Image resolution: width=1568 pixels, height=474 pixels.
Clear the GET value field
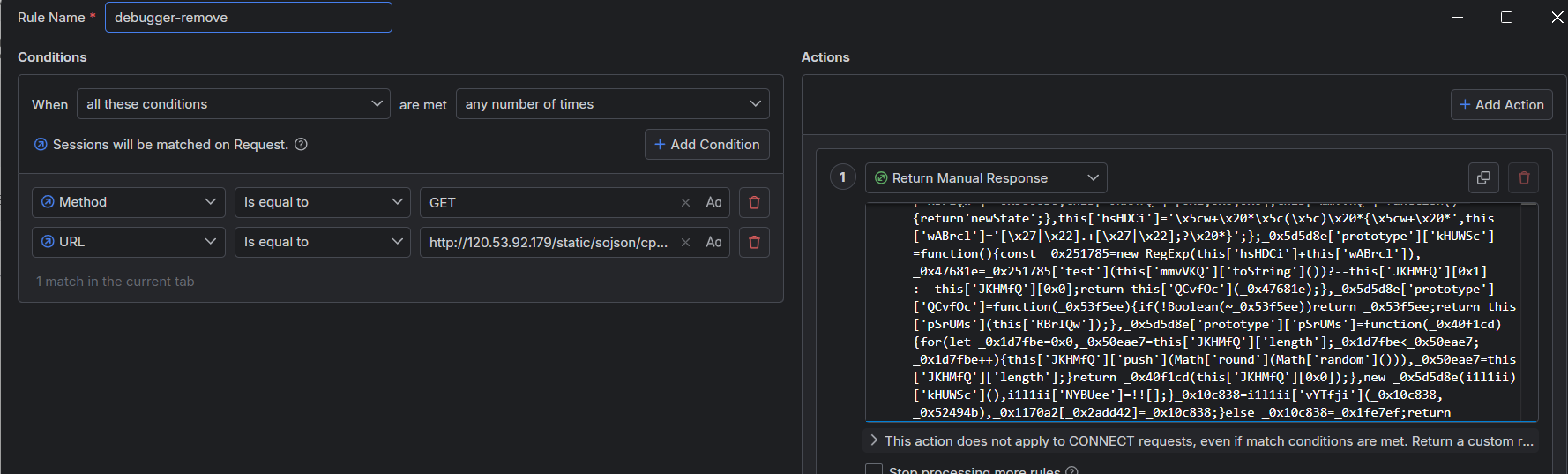click(685, 203)
